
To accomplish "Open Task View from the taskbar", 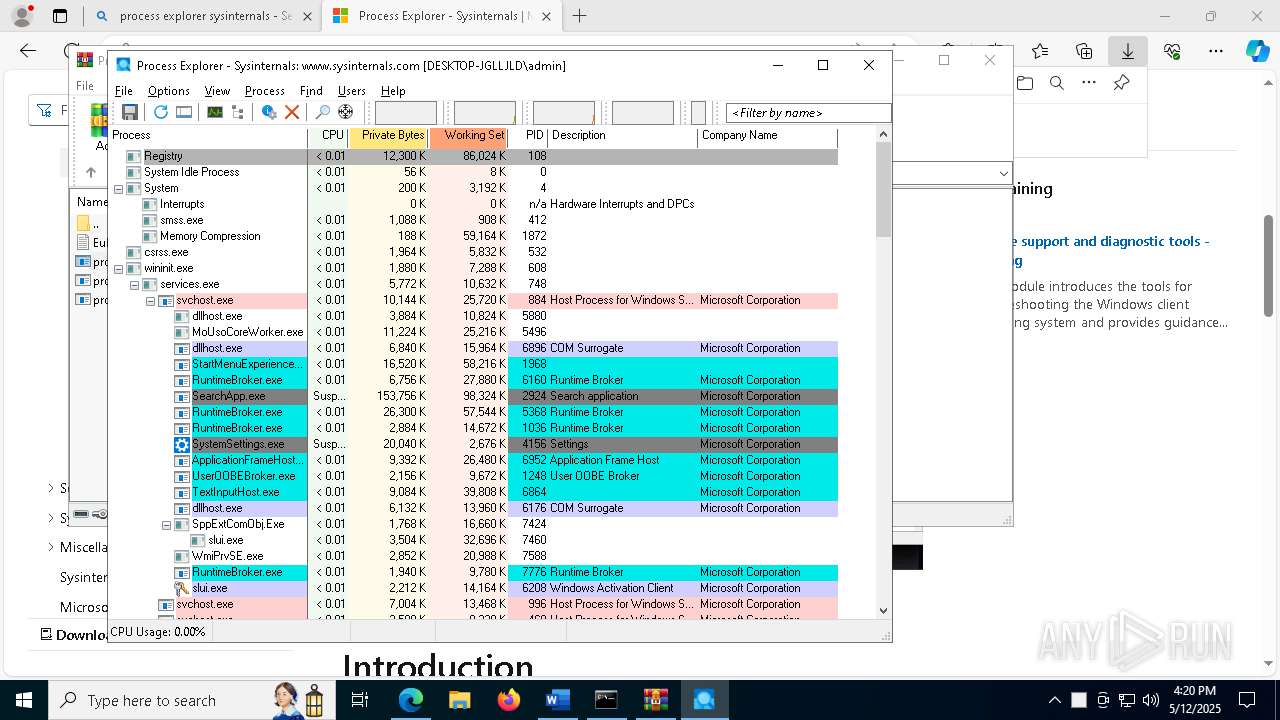I will click(361, 700).
